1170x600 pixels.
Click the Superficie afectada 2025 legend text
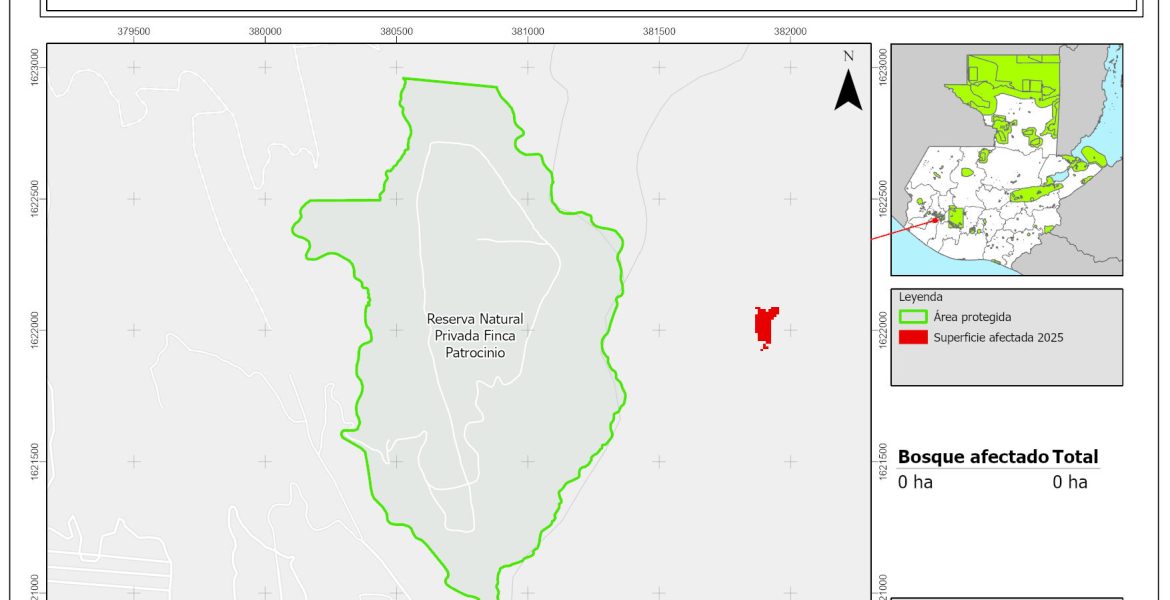pos(998,337)
